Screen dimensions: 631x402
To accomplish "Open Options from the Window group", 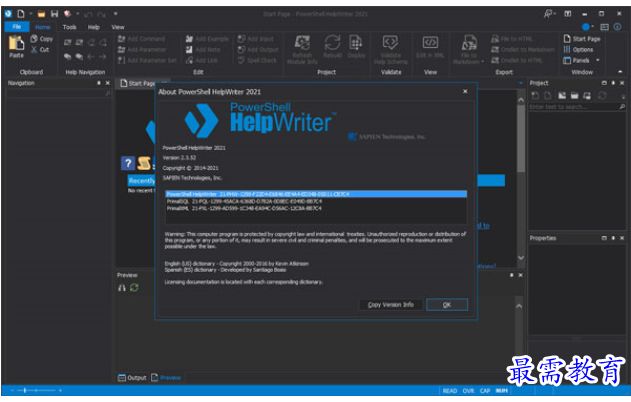I will [x=578, y=49].
